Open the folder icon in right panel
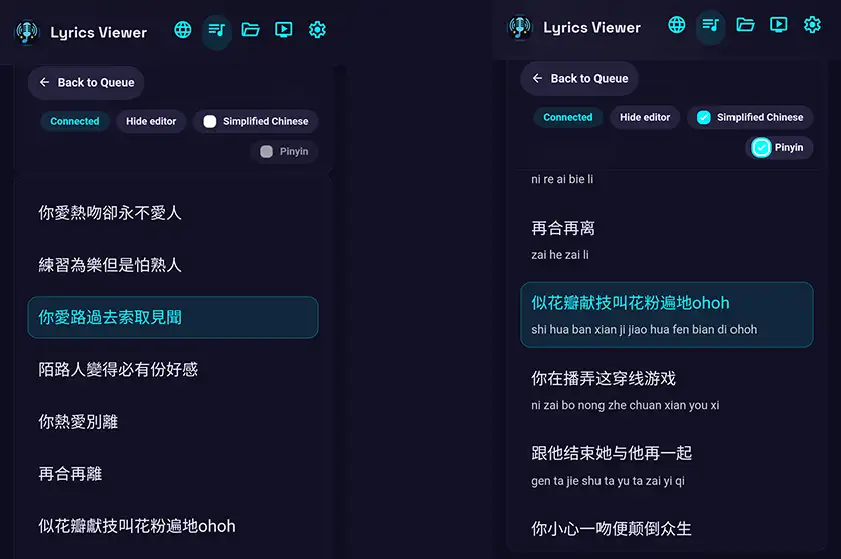The height and width of the screenshot is (559, 841). click(745, 25)
